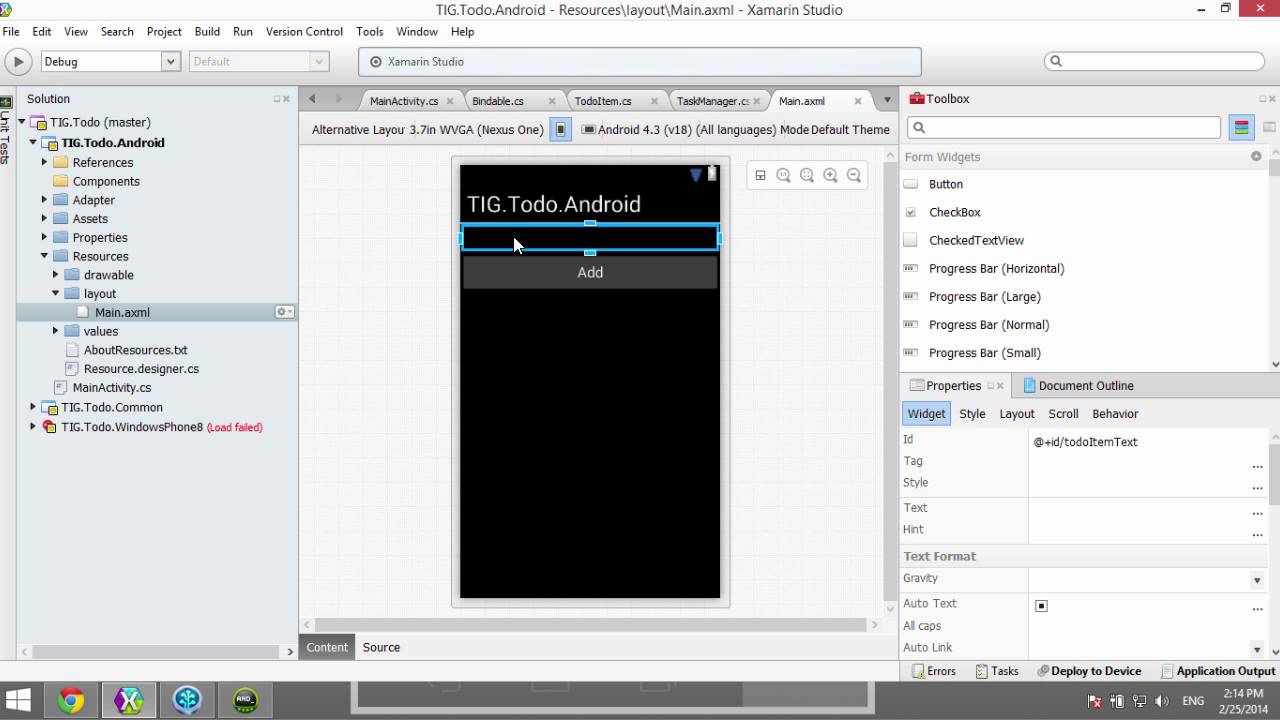1280x720 pixels.
Task: Click the volume icon in system tray
Action: coord(1162,701)
